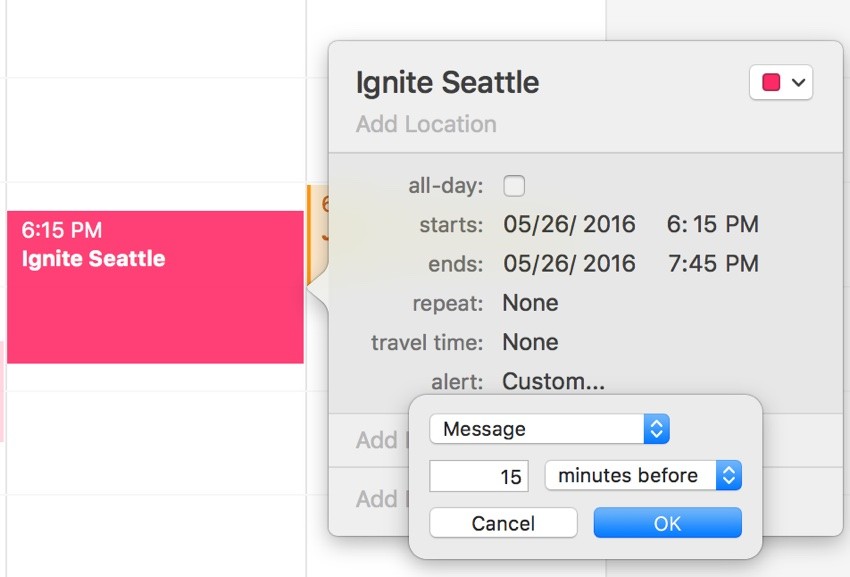The width and height of the screenshot is (850, 577).
Task: Confirm custom alert with OK
Action: tap(667, 523)
